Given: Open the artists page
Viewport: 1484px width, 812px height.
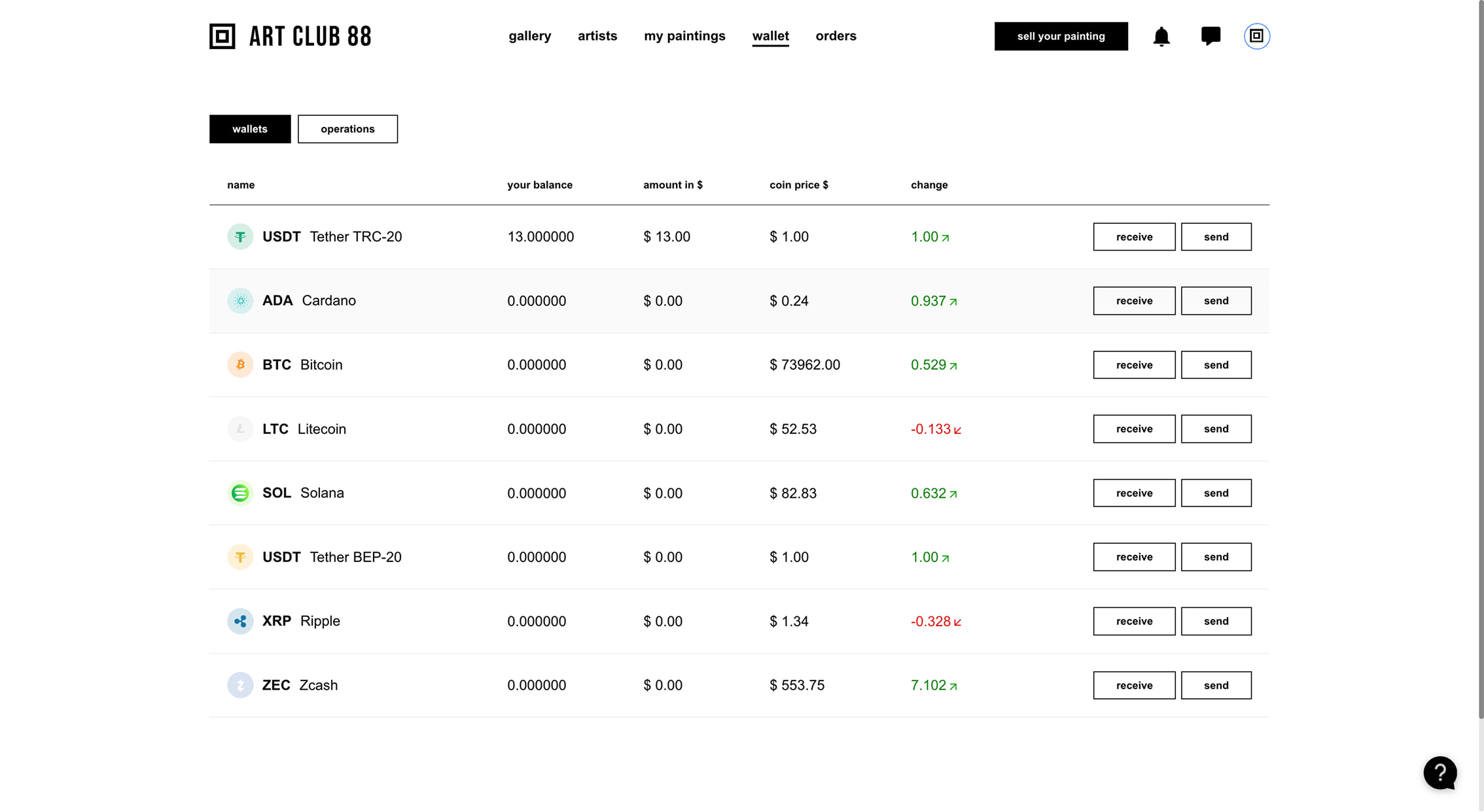Looking at the screenshot, I should coord(597,36).
